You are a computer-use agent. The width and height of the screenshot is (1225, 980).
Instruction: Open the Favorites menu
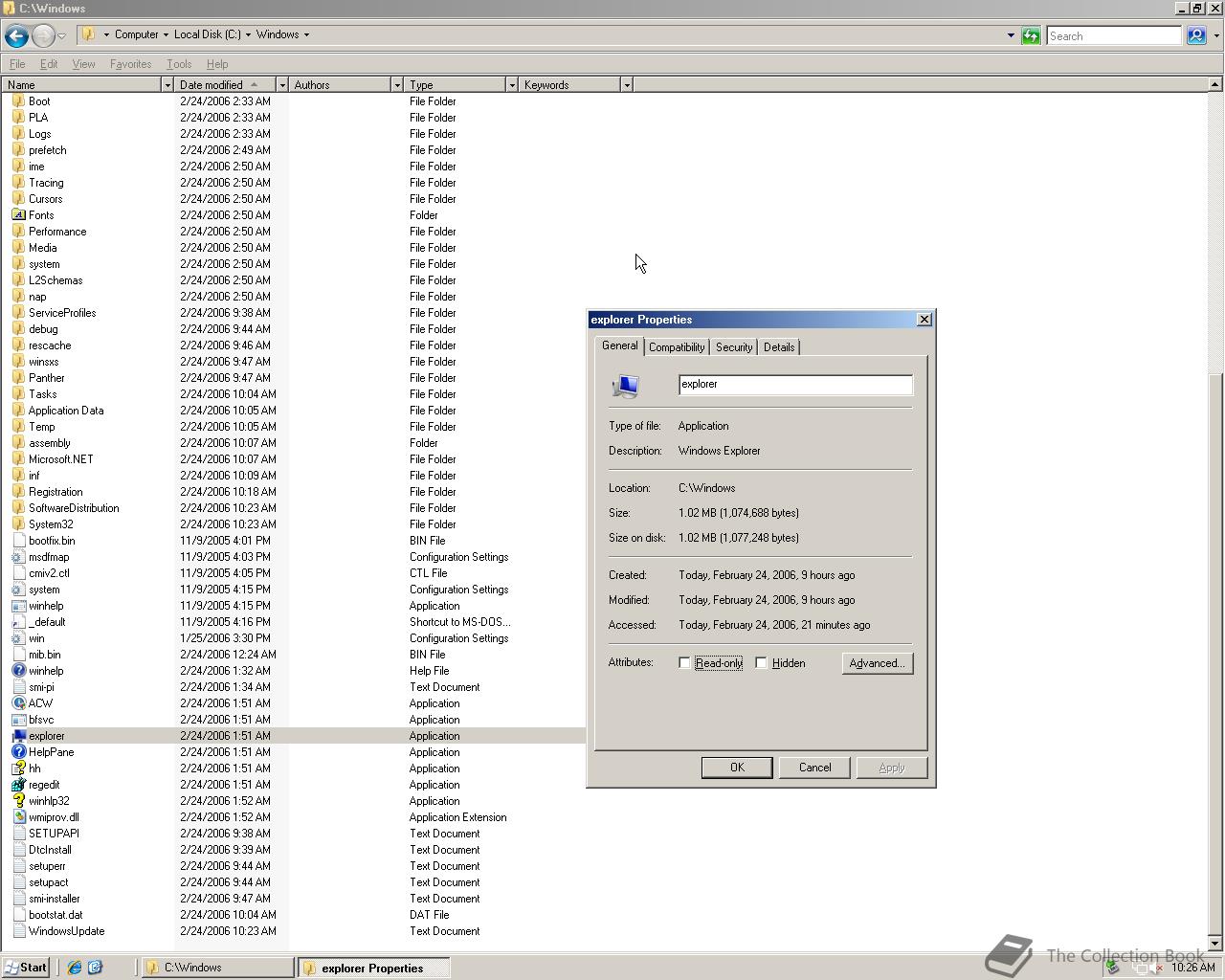[130, 64]
